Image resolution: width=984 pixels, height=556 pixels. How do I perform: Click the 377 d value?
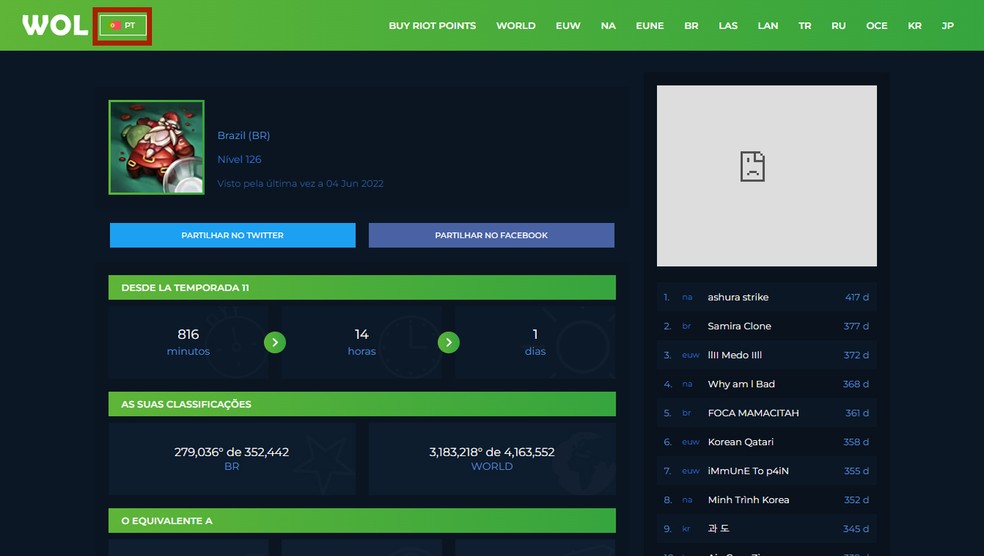tap(856, 326)
